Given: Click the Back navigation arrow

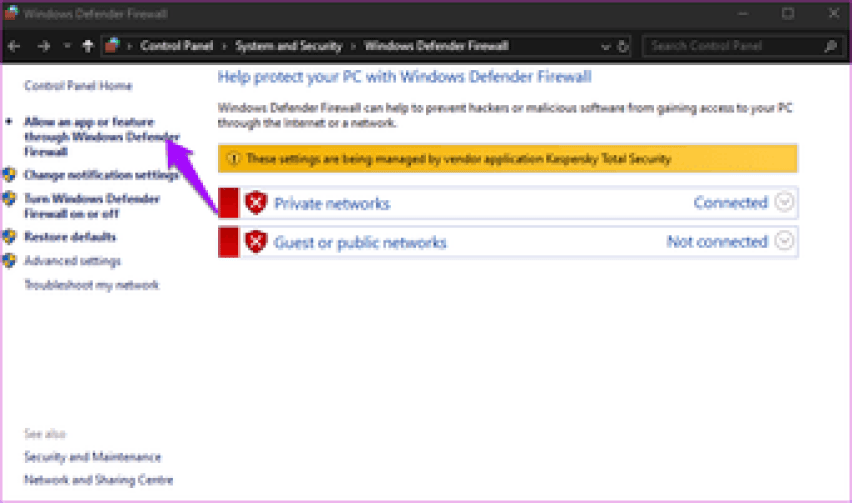Looking at the screenshot, I should [15, 46].
